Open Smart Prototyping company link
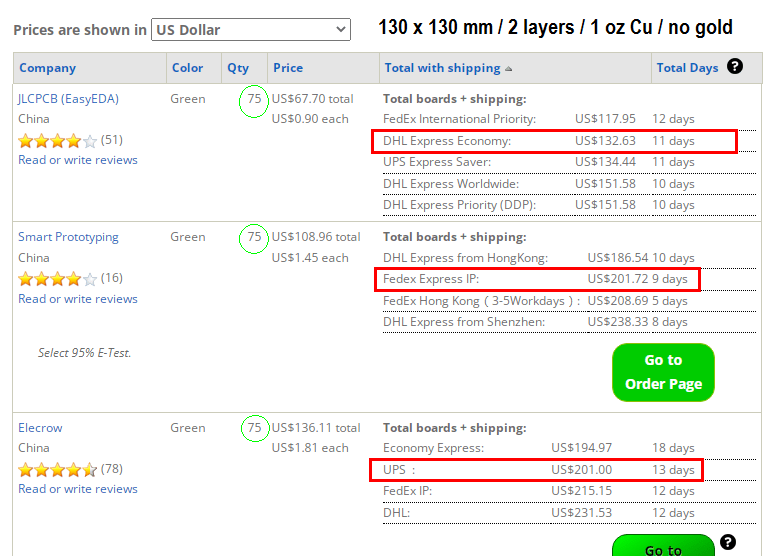 [x=68, y=237]
